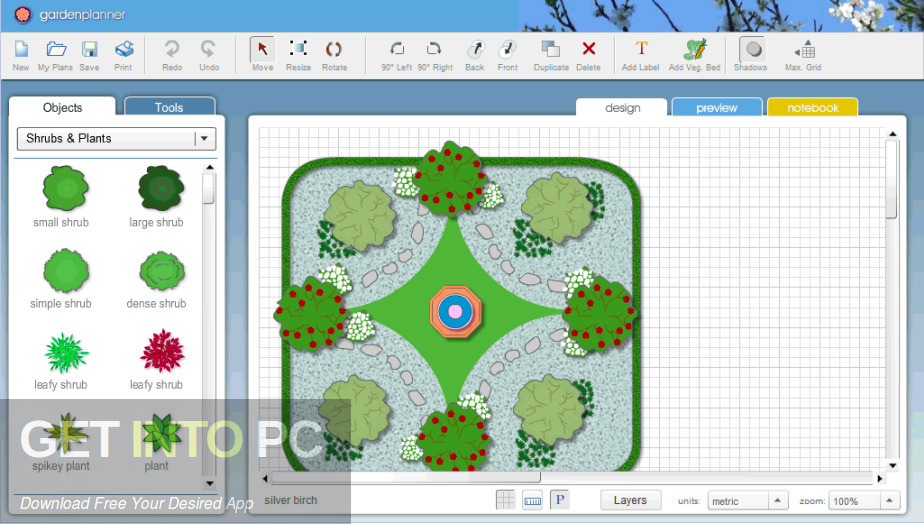Add Label to the design

click(x=641, y=48)
